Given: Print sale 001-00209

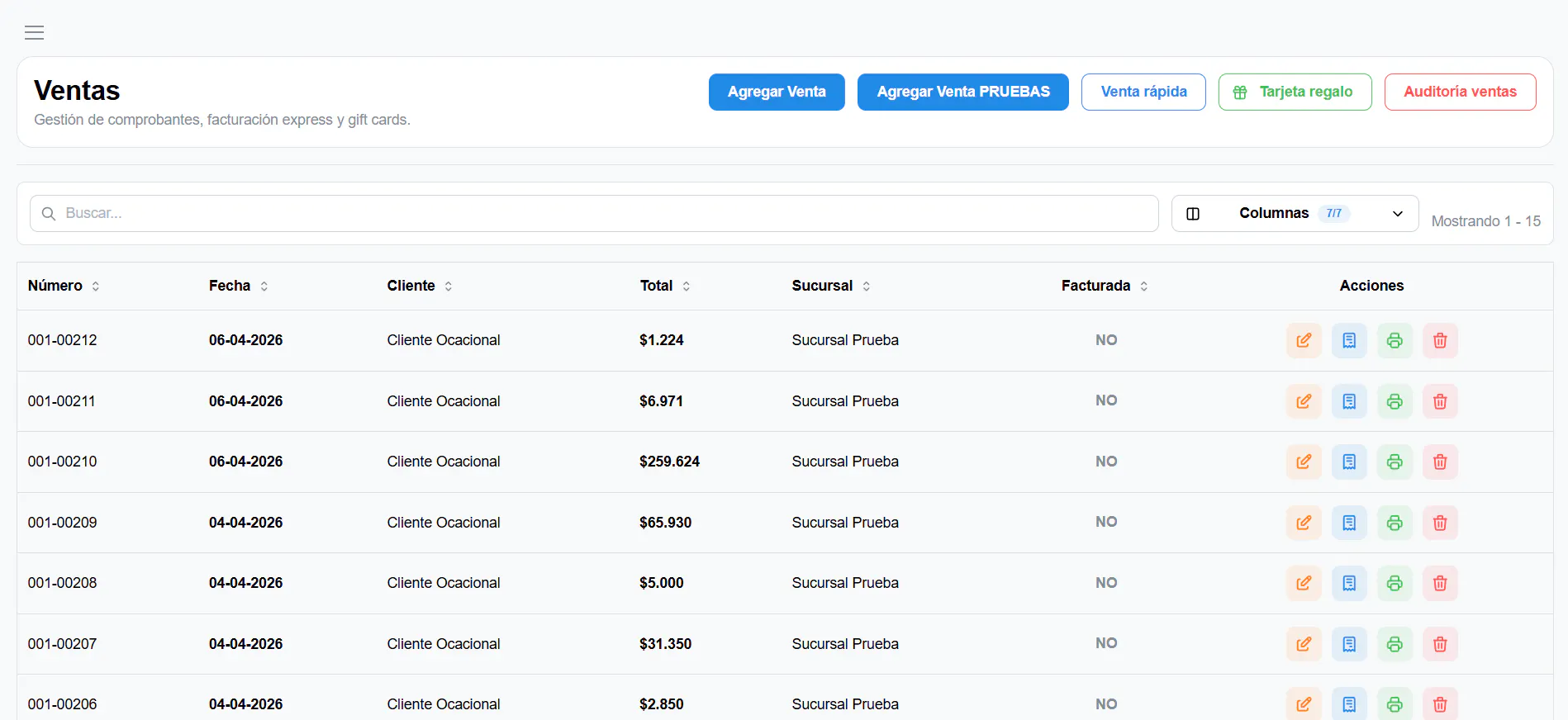Looking at the screenshot, I should point(1395,523).
